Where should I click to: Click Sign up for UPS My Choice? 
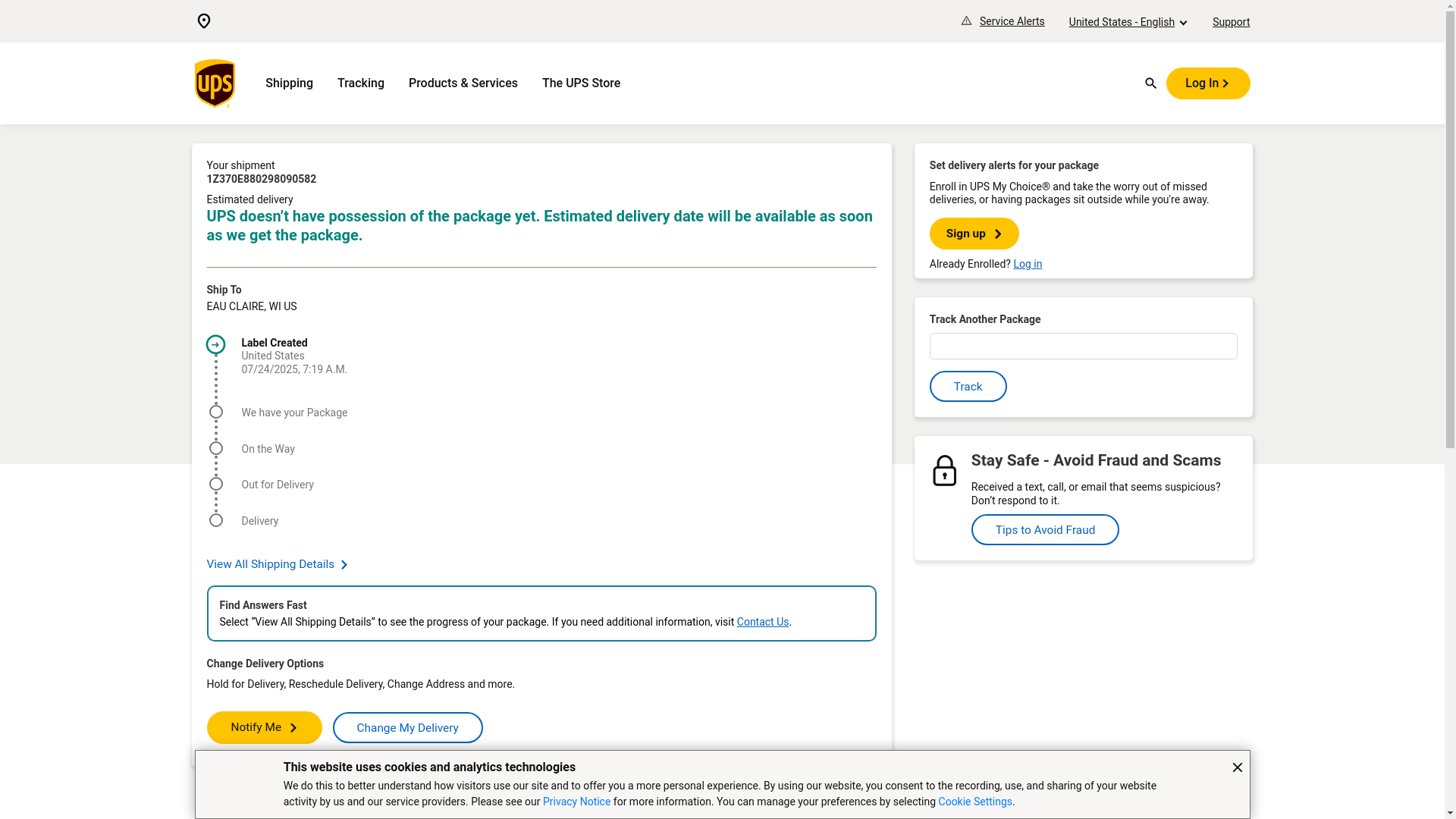pyautogui.click(x=974, y=234)
